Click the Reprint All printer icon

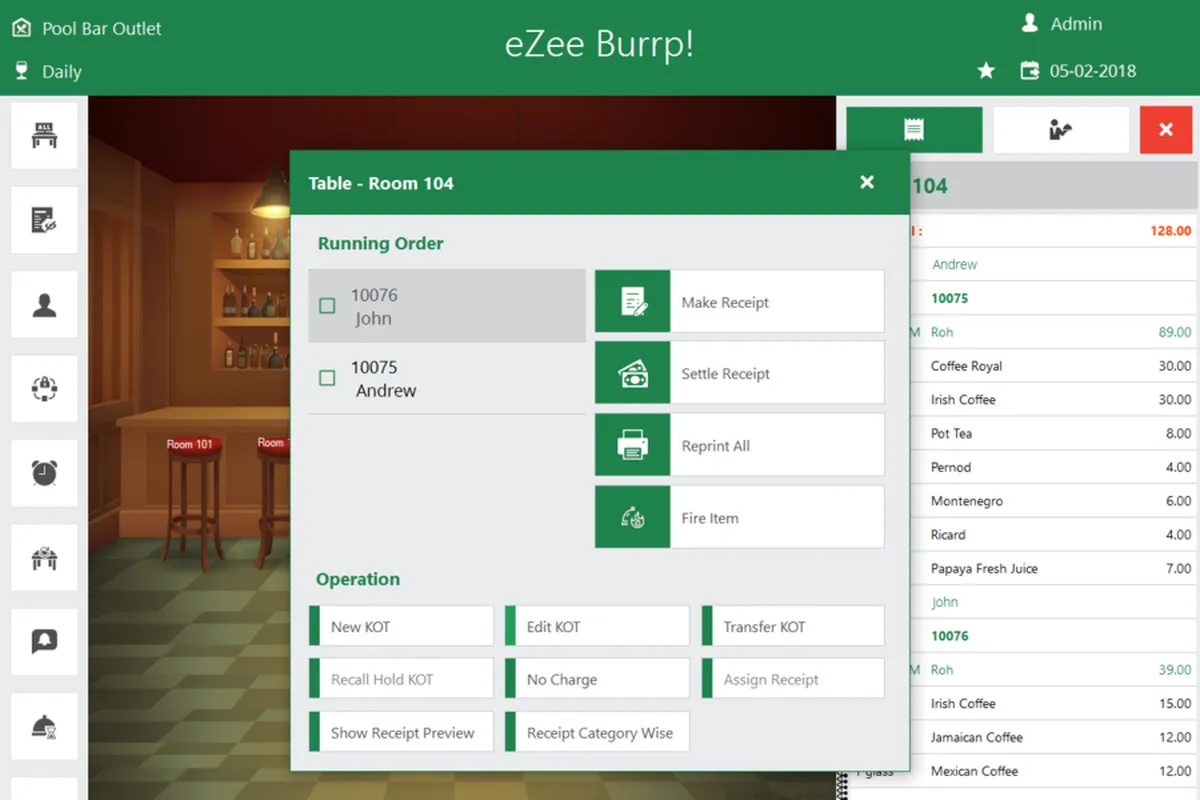[632, 445]
